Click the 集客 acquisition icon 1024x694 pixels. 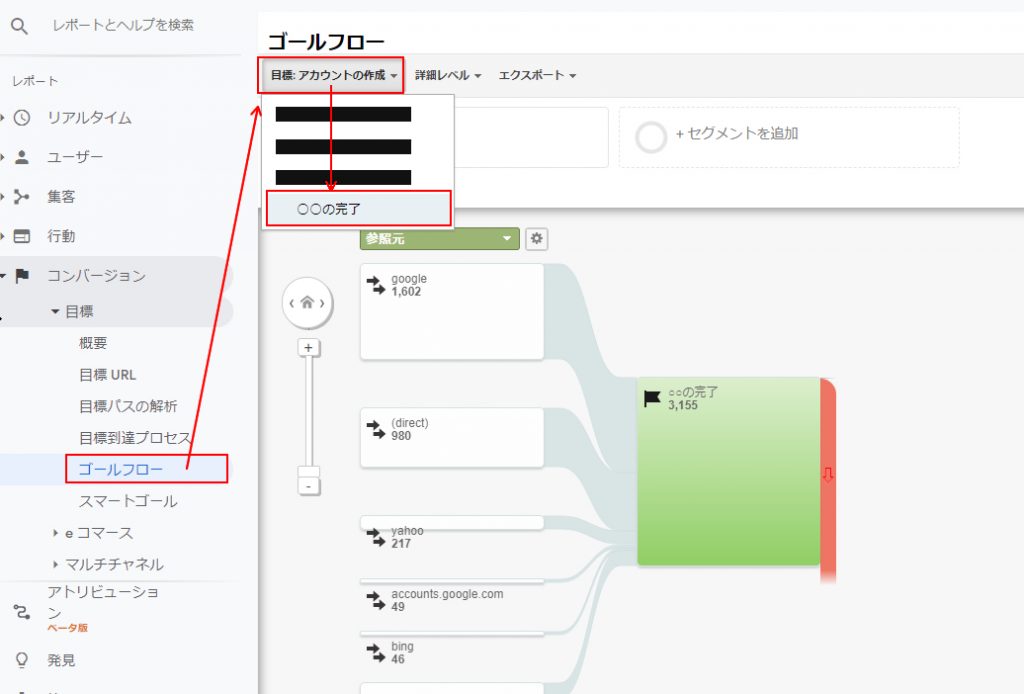point(22,197)
